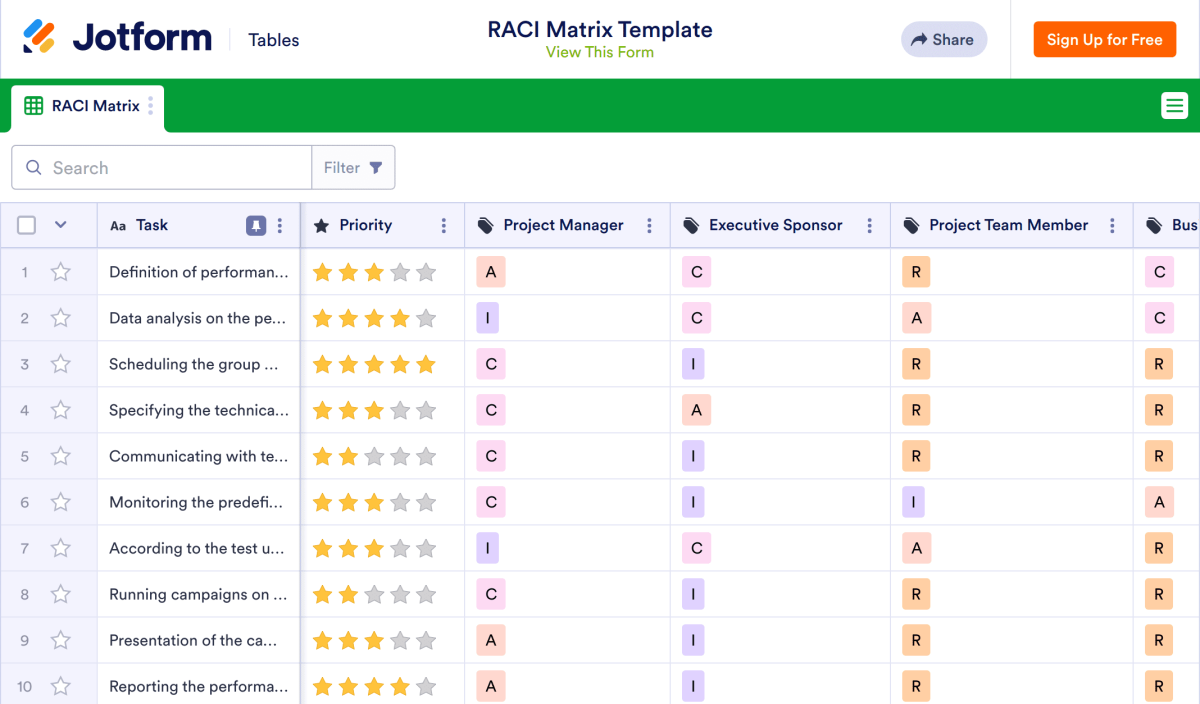Open the hamburger menu on green bar
Viewport: 1200px width, 704px height.
tap(1174, 105)
